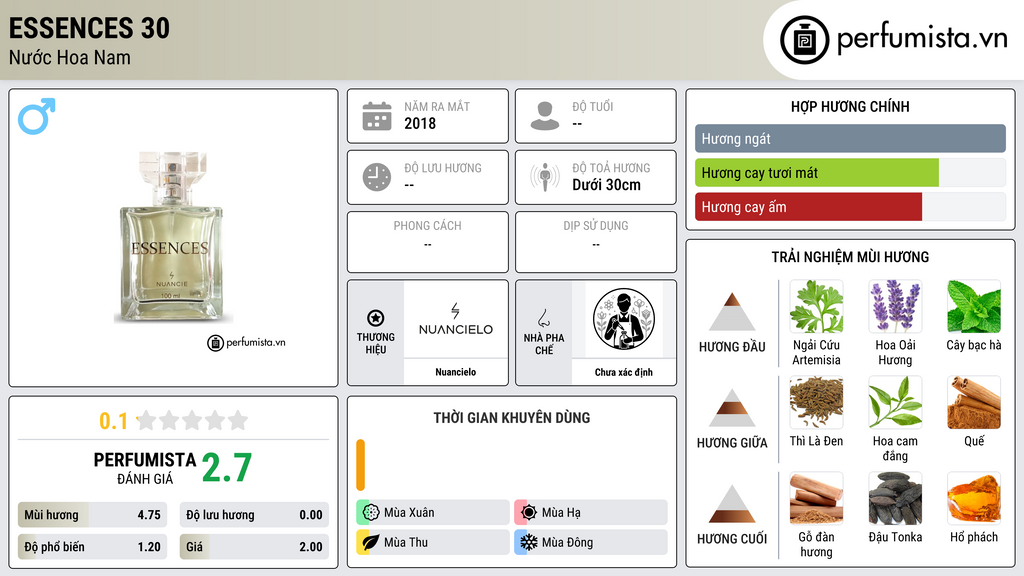The width and height of the screenshot is (1024, 576).
Task: Click the Mùa Đông snowflake icon
Action: [529, 542]
